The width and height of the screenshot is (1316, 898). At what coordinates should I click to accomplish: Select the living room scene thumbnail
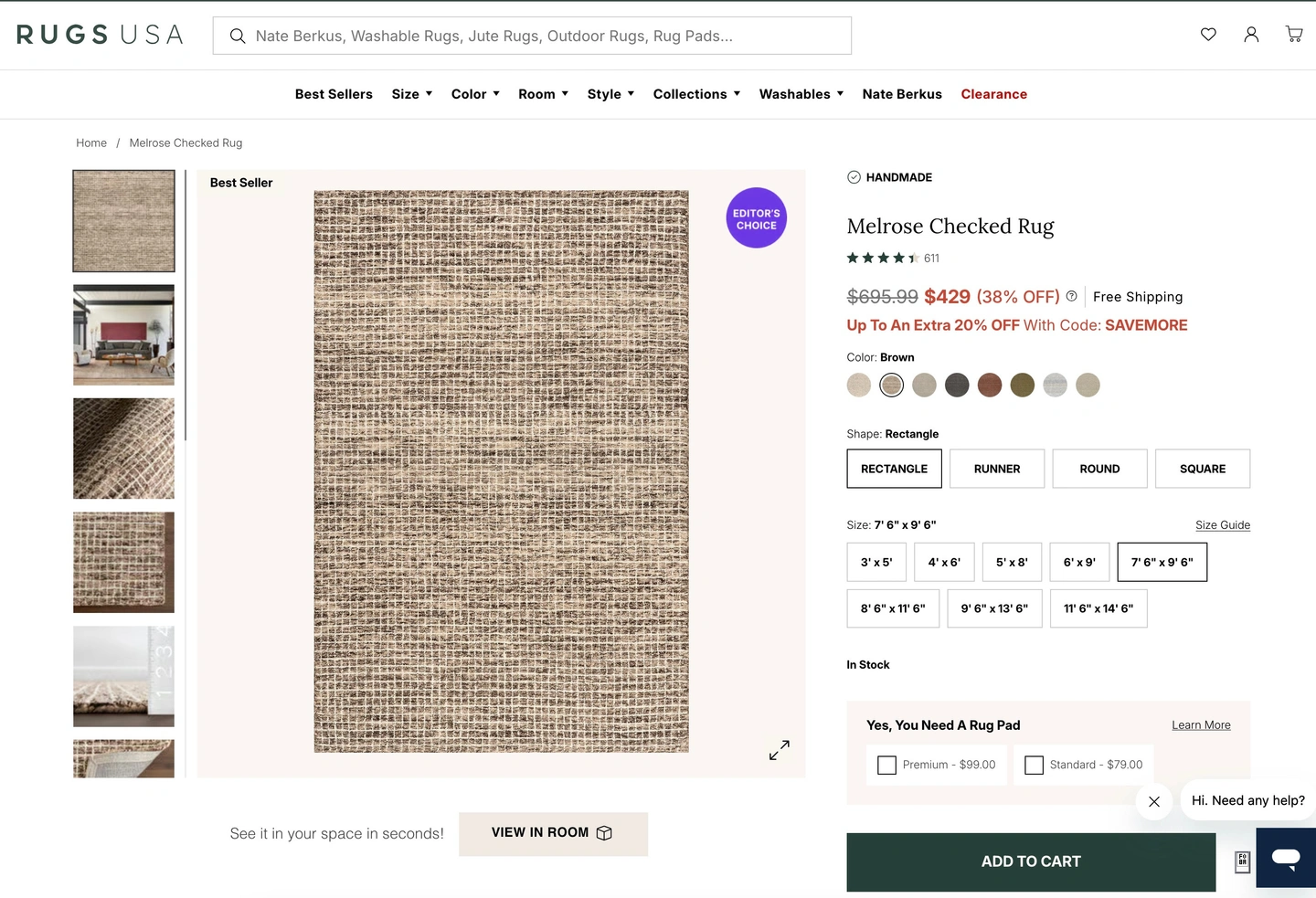[123, 334]
